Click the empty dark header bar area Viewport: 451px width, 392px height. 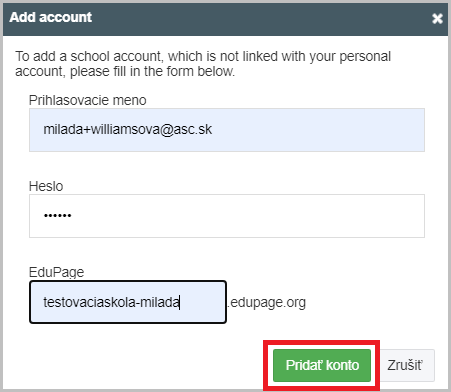coord(260,18)
